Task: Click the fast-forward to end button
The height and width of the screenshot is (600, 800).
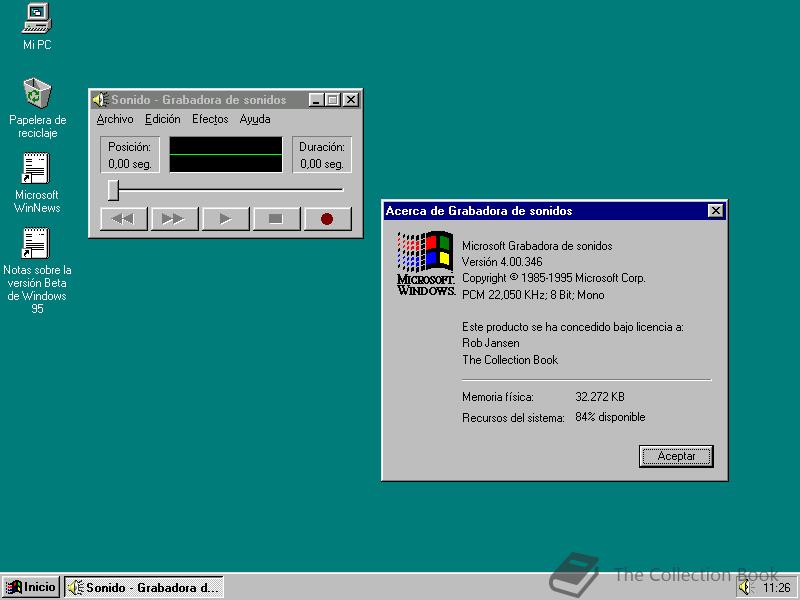Action: pos(174,219)
